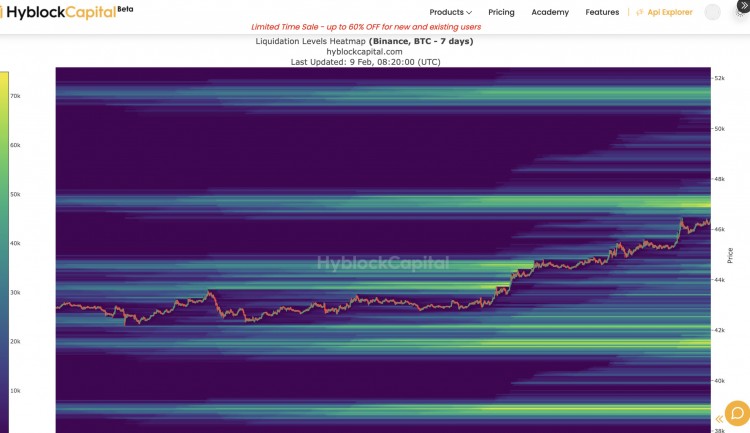Open the Features menu item
The image size is (750, 433).
[x=602, y=12]
